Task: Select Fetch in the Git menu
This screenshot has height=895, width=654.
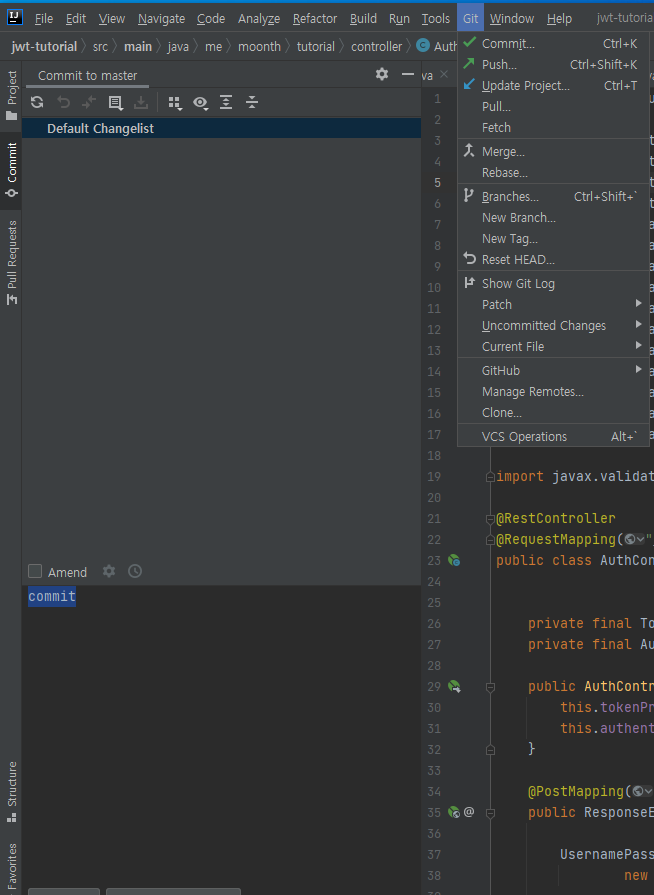Action: (x=554, y=127)
